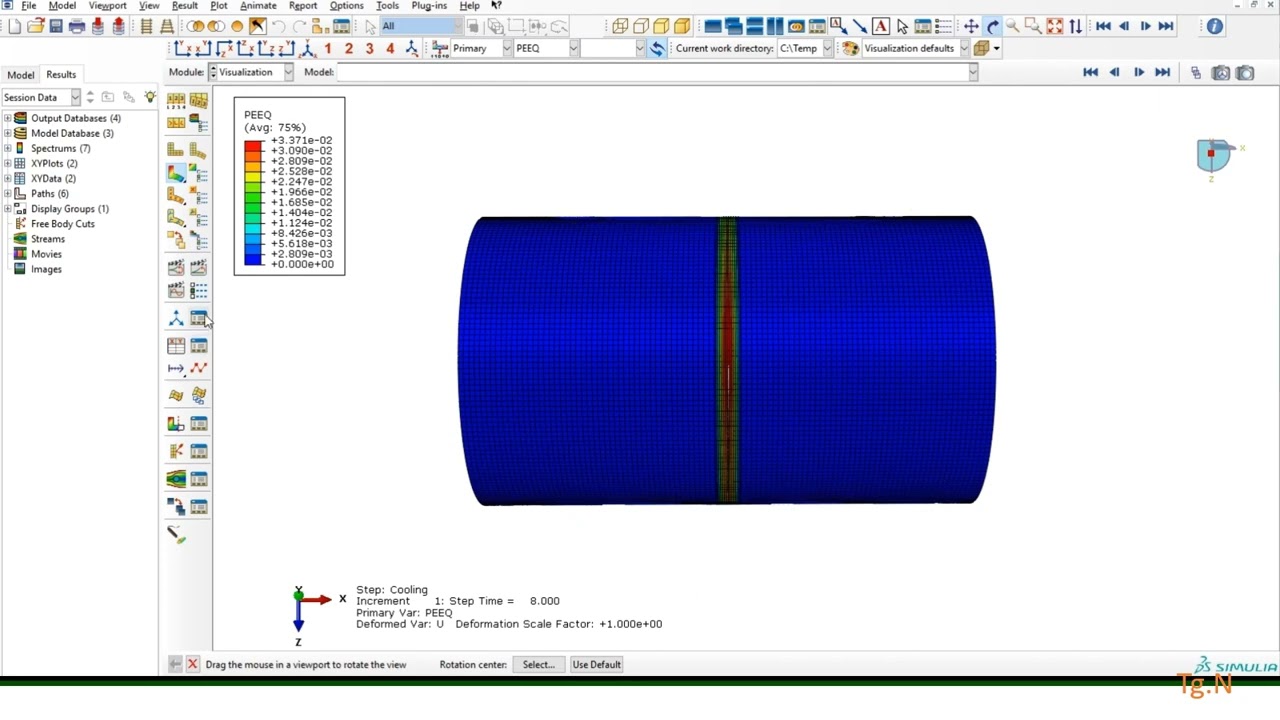This screenshot has width=1280, height=720.
Task: Click the text annotation 'A' icon
Action: tap(881, 26)
